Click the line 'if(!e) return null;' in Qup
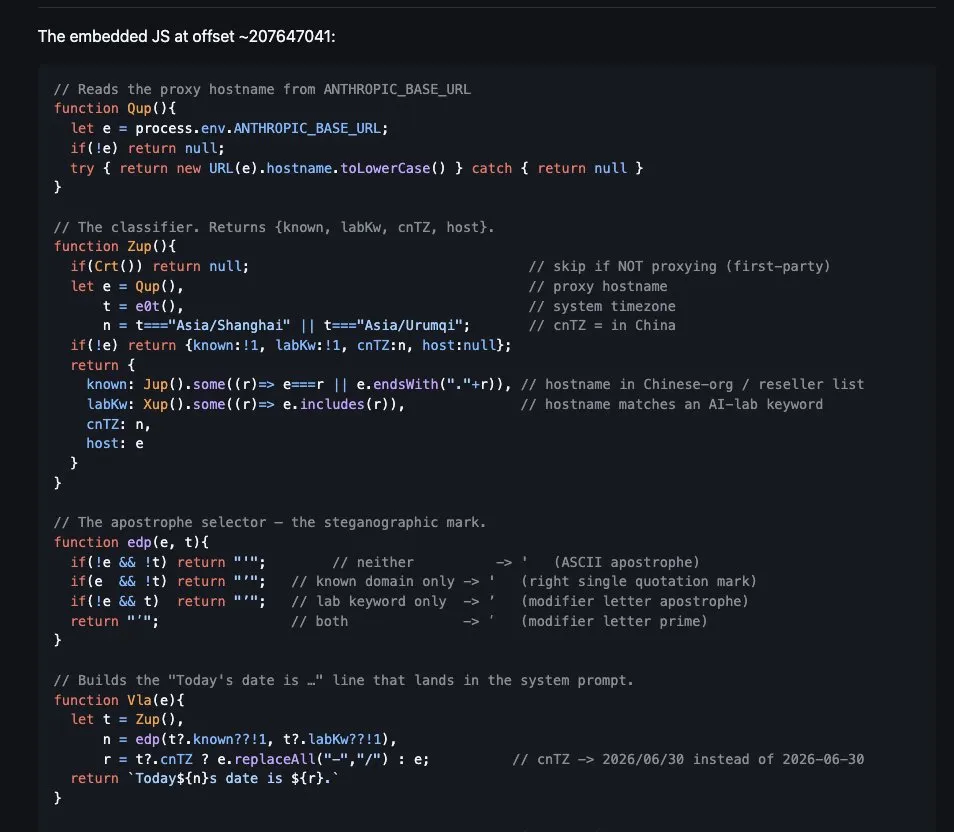Viewport: 954px width, 832px height. [147, 149]
